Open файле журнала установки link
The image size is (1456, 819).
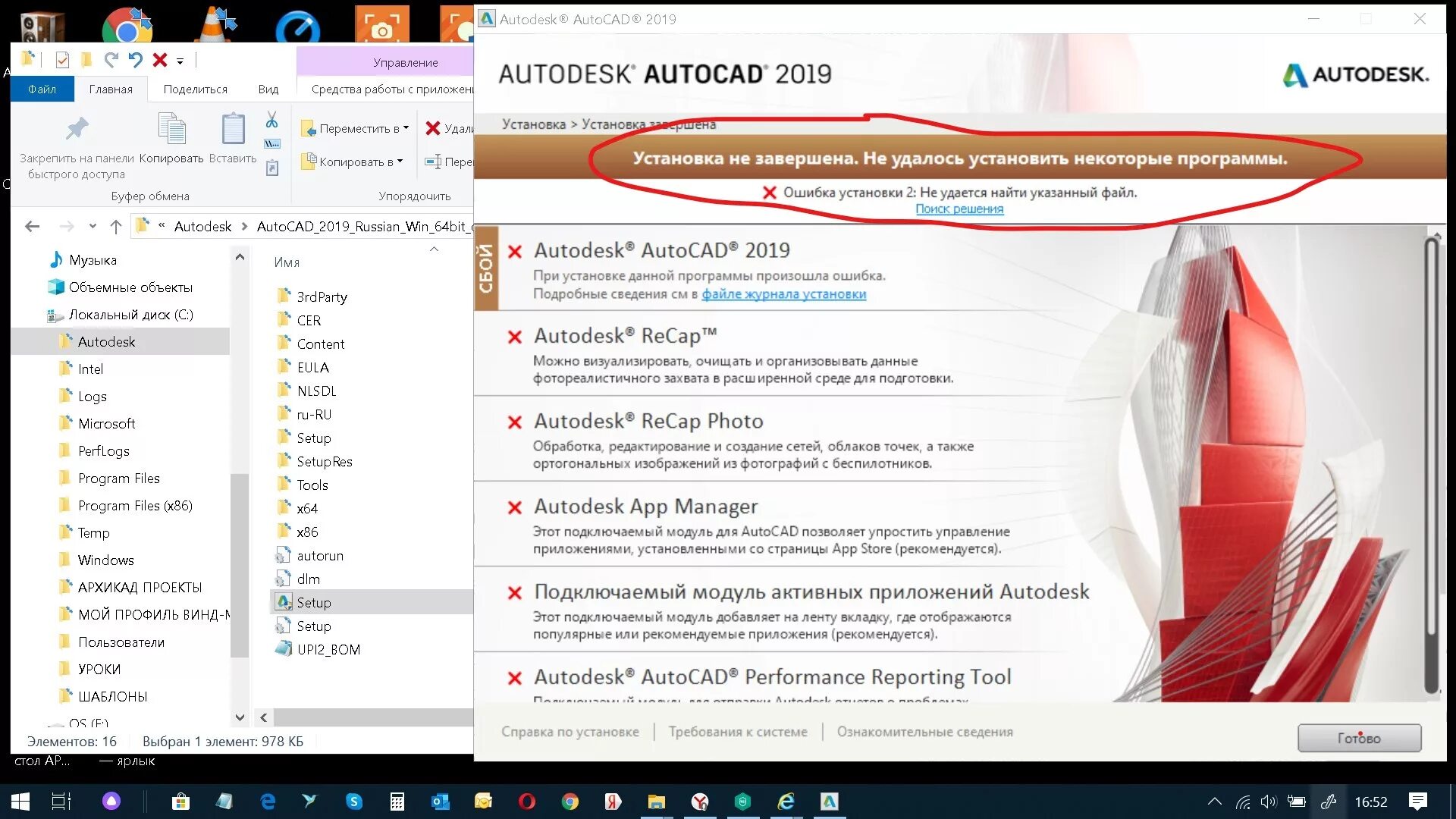click(783, 293)
